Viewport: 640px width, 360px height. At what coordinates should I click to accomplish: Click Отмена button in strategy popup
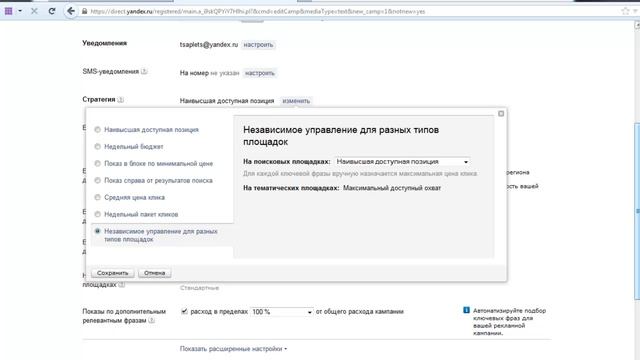155,273
